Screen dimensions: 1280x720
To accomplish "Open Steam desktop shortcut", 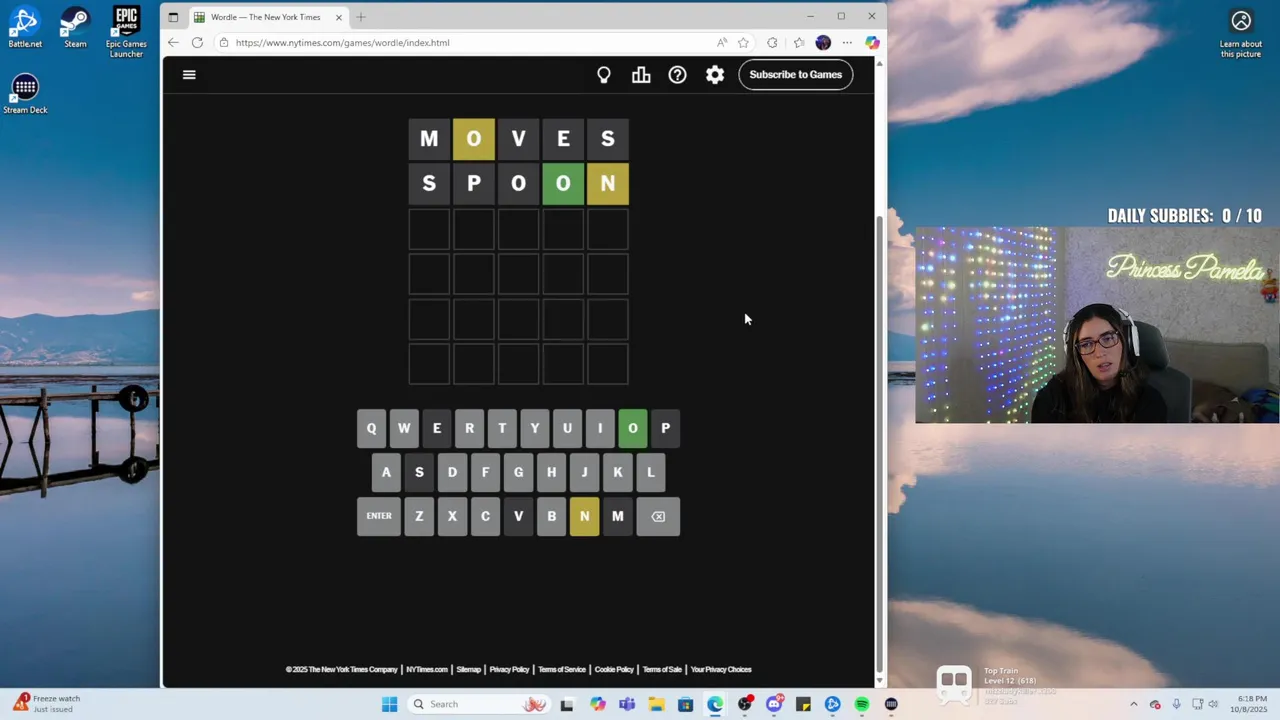I will (x=75, y=27).
